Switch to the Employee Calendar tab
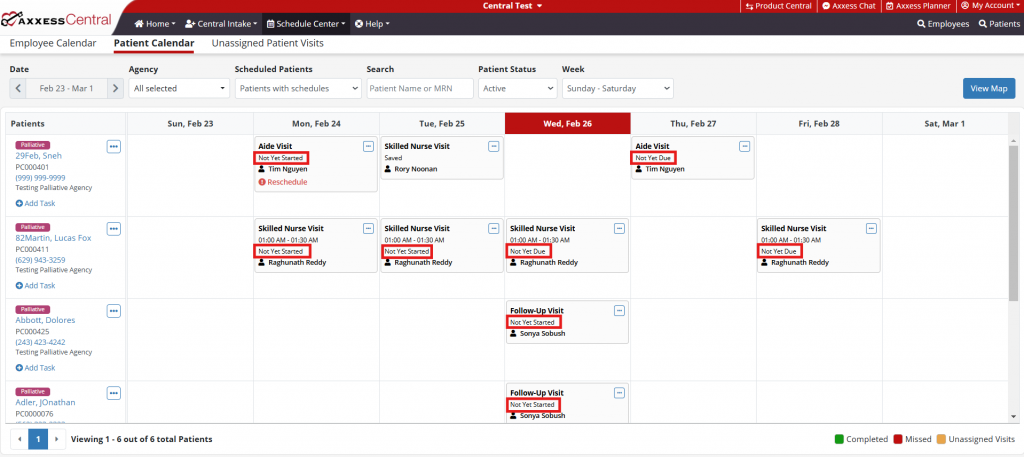Image resolution: width=1024 pixels, height=457 pixels. click(x=53, y=43)
